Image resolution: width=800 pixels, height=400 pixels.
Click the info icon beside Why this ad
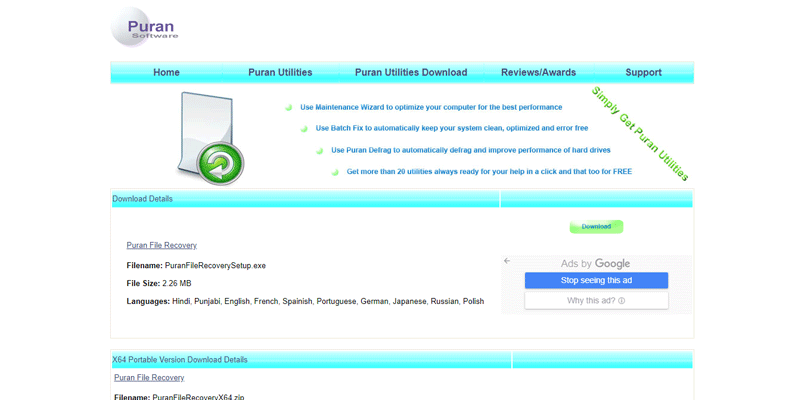click(x=621, y=301)
